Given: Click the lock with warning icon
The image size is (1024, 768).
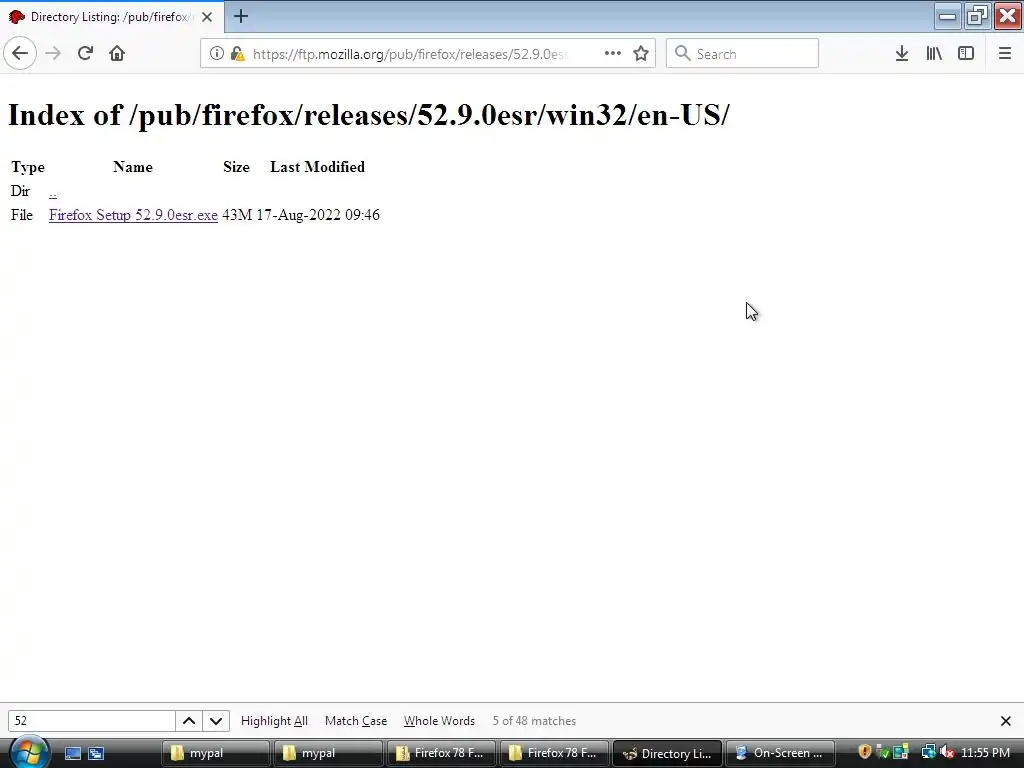Looking at the screenshot, I should click(x=238, y=54).
